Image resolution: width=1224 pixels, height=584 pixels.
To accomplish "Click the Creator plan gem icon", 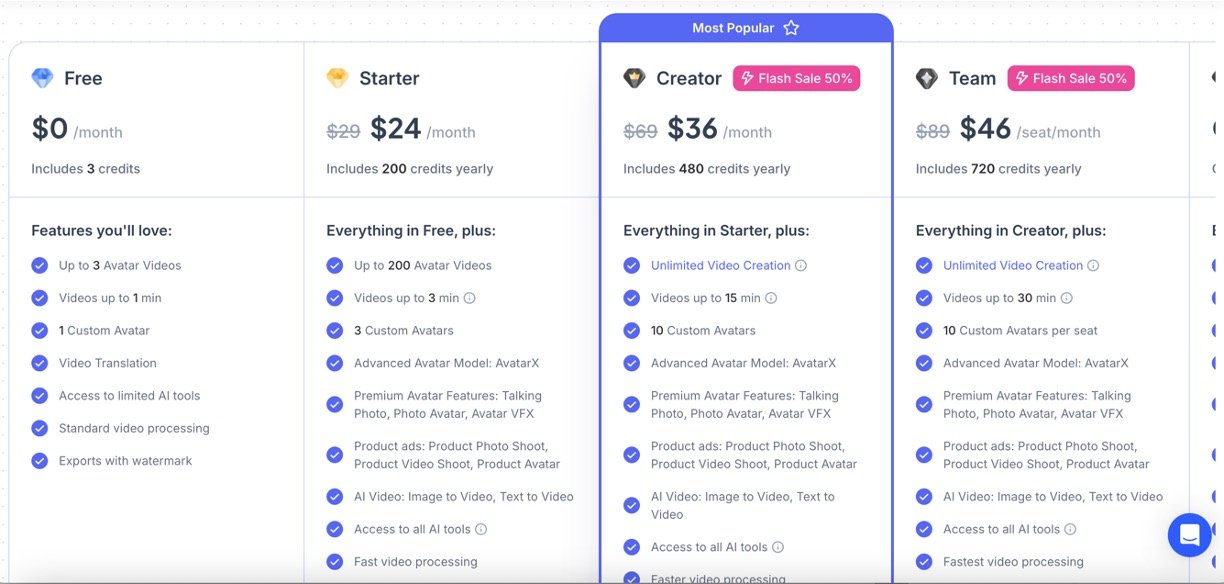I will point(634,78).
